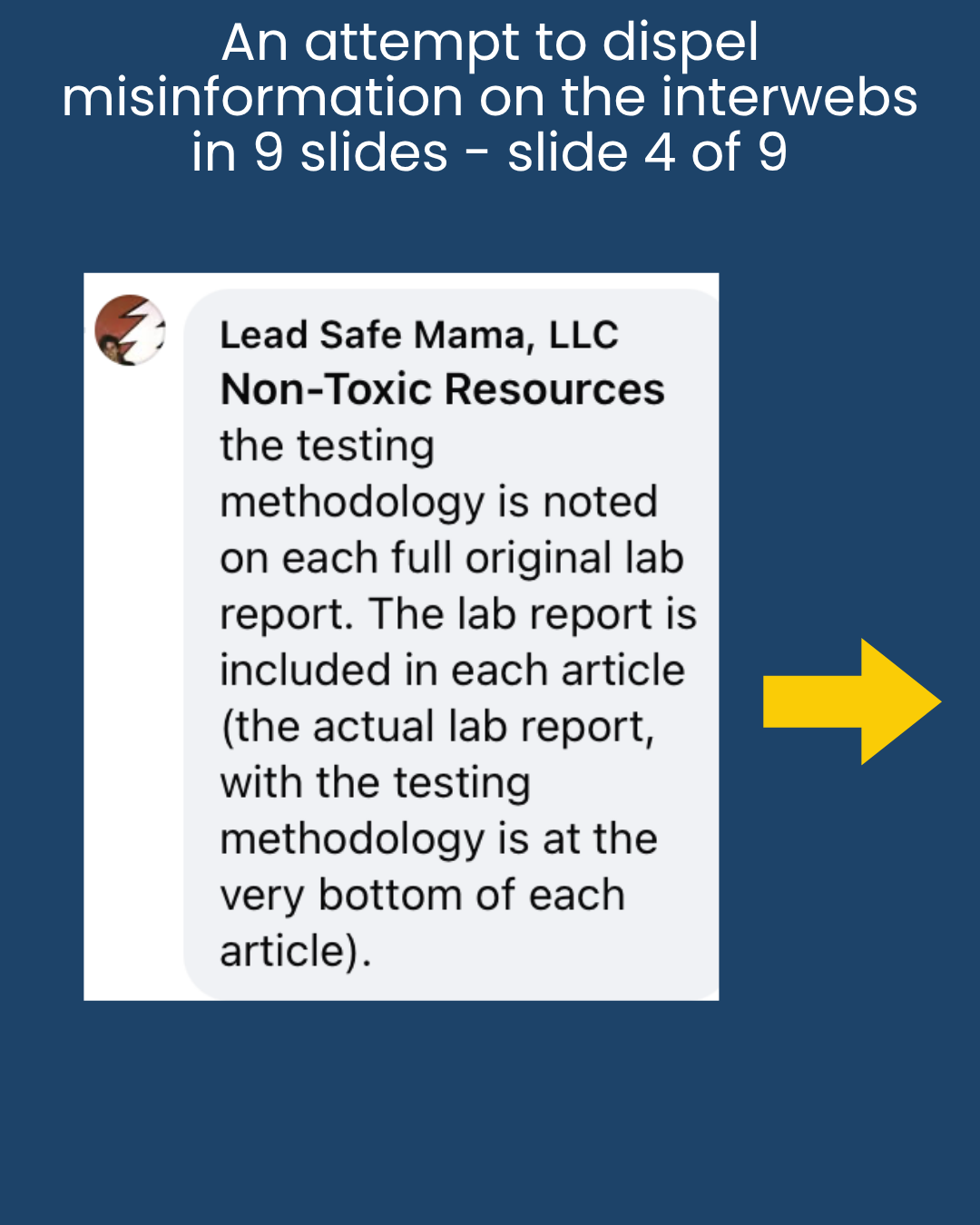Click the "included in each article" line
Screen dimensions: 980x1225
[452, 671]
